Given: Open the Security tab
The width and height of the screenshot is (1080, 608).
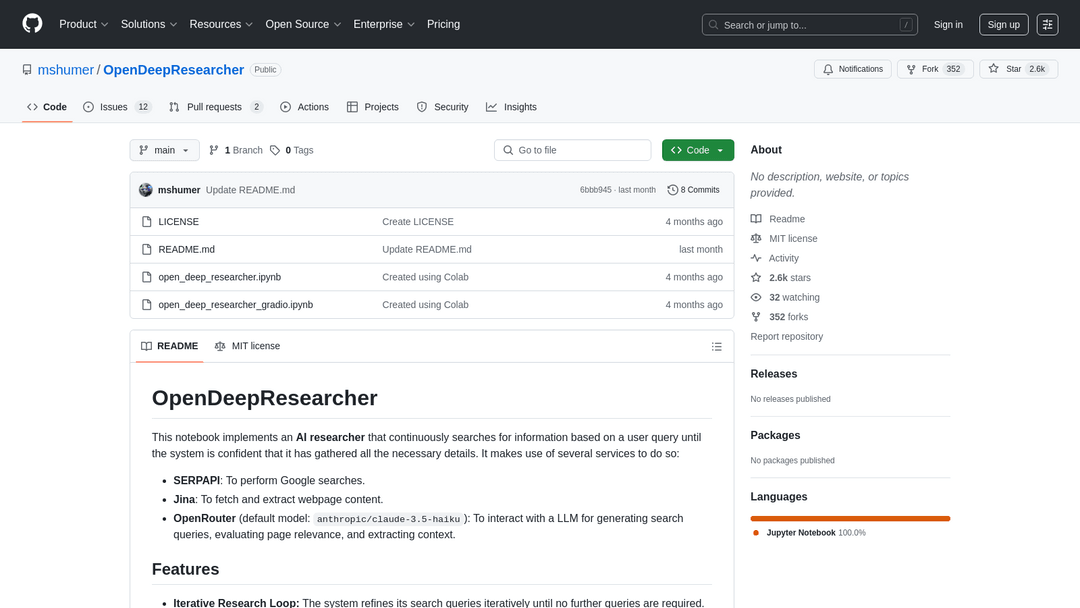Looking at the screenshot, I should pos(442,107).
